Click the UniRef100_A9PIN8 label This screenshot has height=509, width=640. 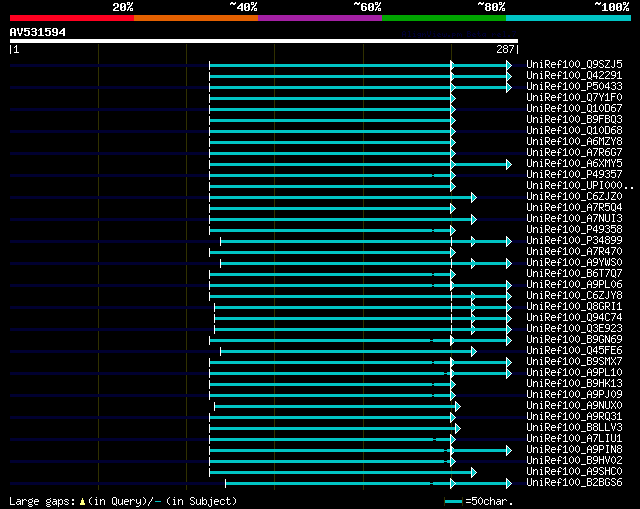(x=574, y=450)
